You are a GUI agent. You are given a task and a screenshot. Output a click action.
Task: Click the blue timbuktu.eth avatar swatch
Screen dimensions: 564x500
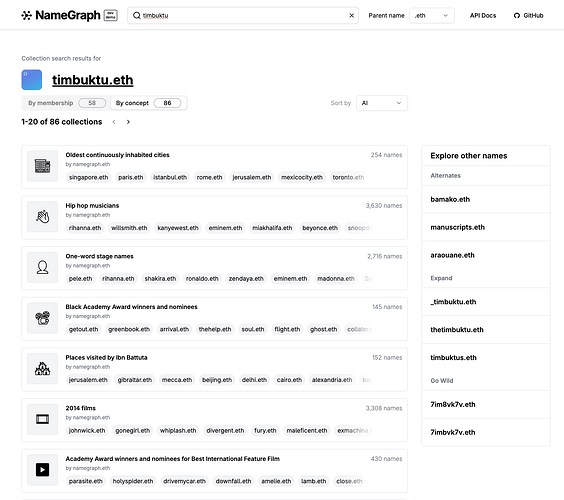coord(32,79)
